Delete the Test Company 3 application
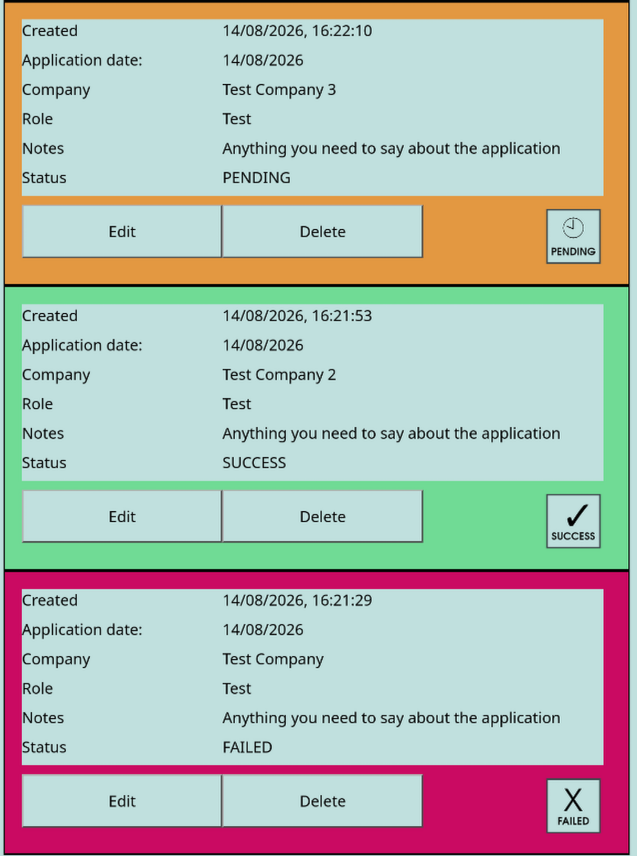The height and width of the screenshot is (856, 637). [x=323, y=231]
